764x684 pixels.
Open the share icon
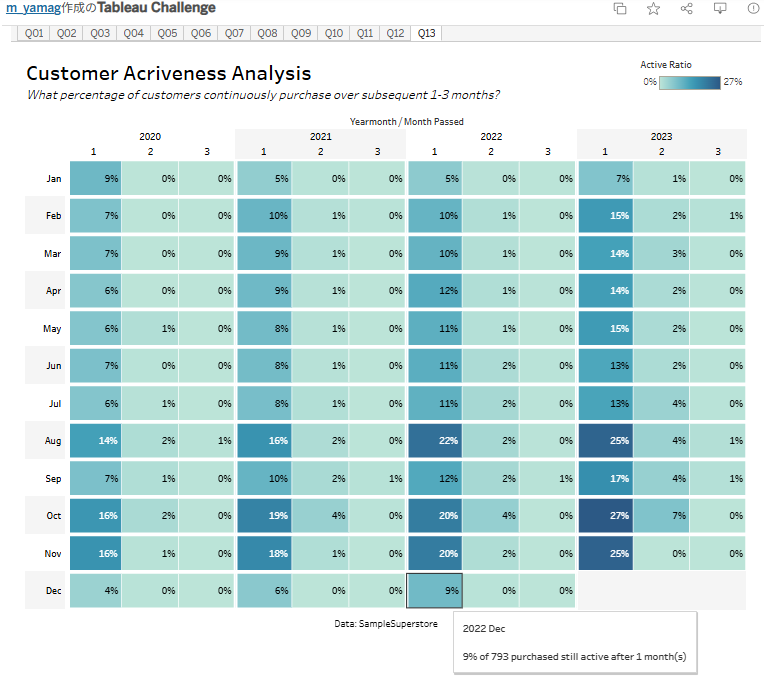coord(687,8)
